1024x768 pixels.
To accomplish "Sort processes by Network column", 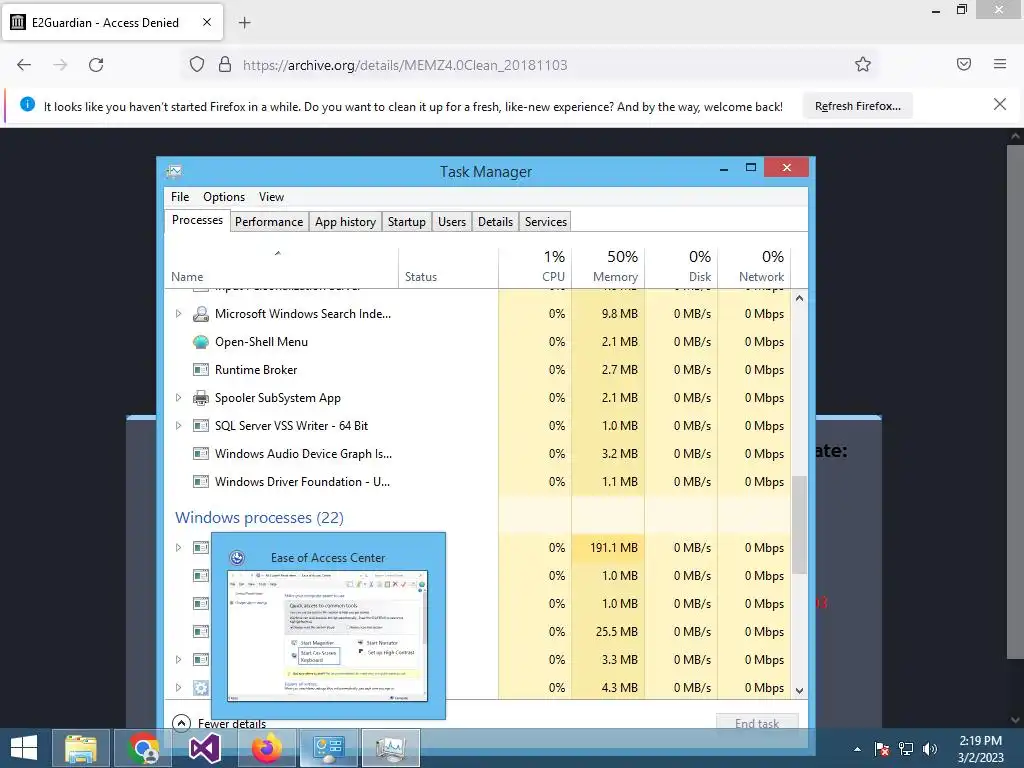I will point(754,266).
